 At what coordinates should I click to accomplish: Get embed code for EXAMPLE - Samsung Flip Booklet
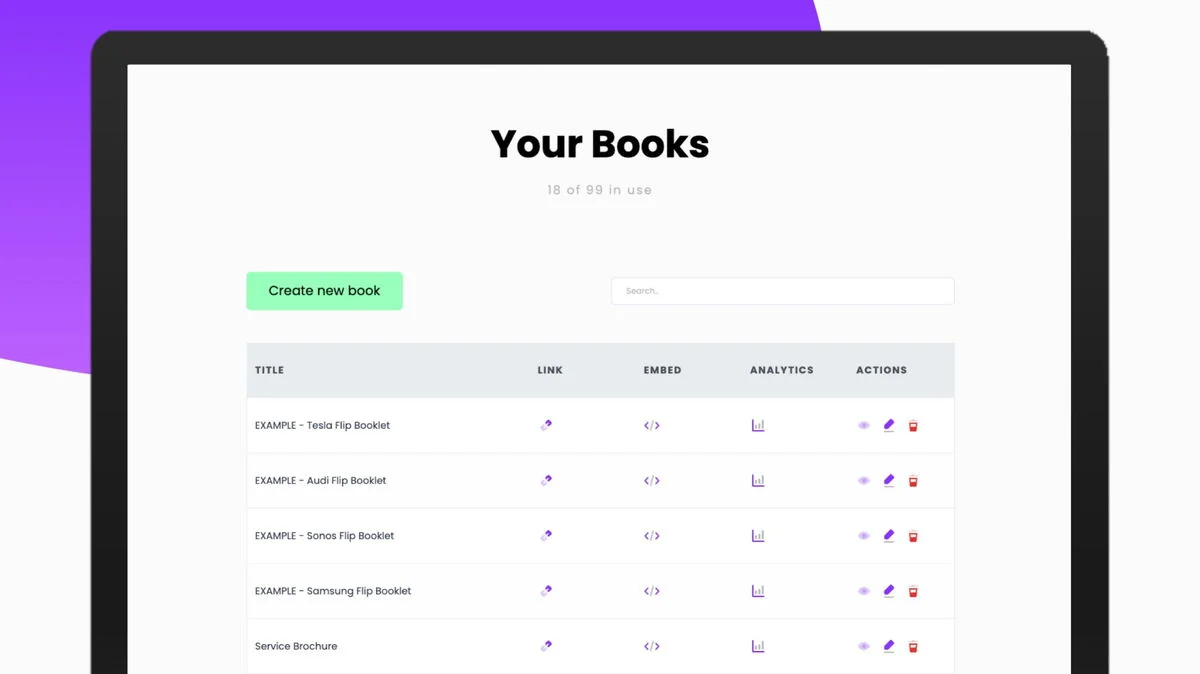[651, 590]
